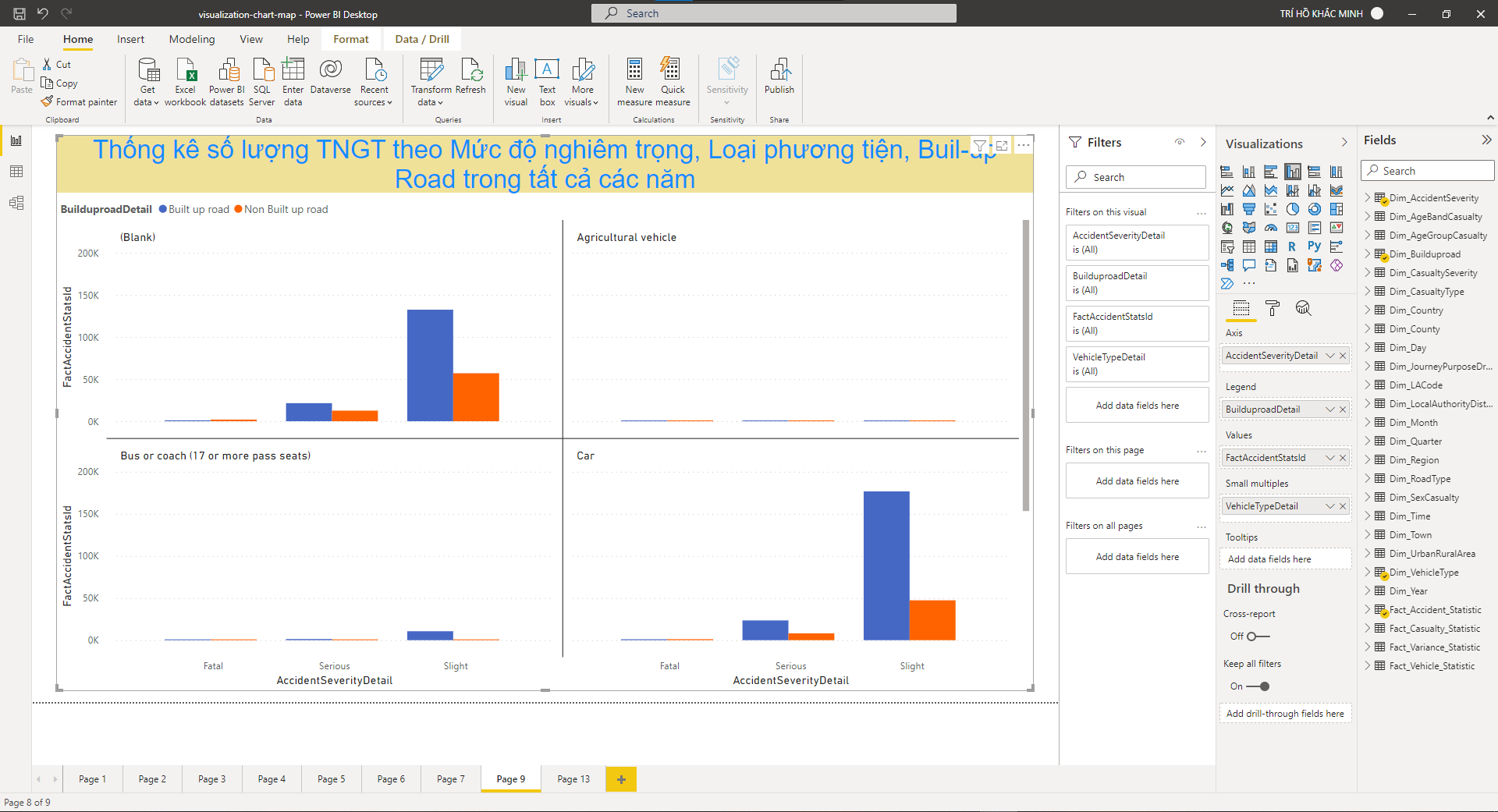Screen dimensions: 1498x812
Task: Open AccidentSeverityDetail axis field dropdown arrow
Action: pyautogui.click(x=1330, y=356)
